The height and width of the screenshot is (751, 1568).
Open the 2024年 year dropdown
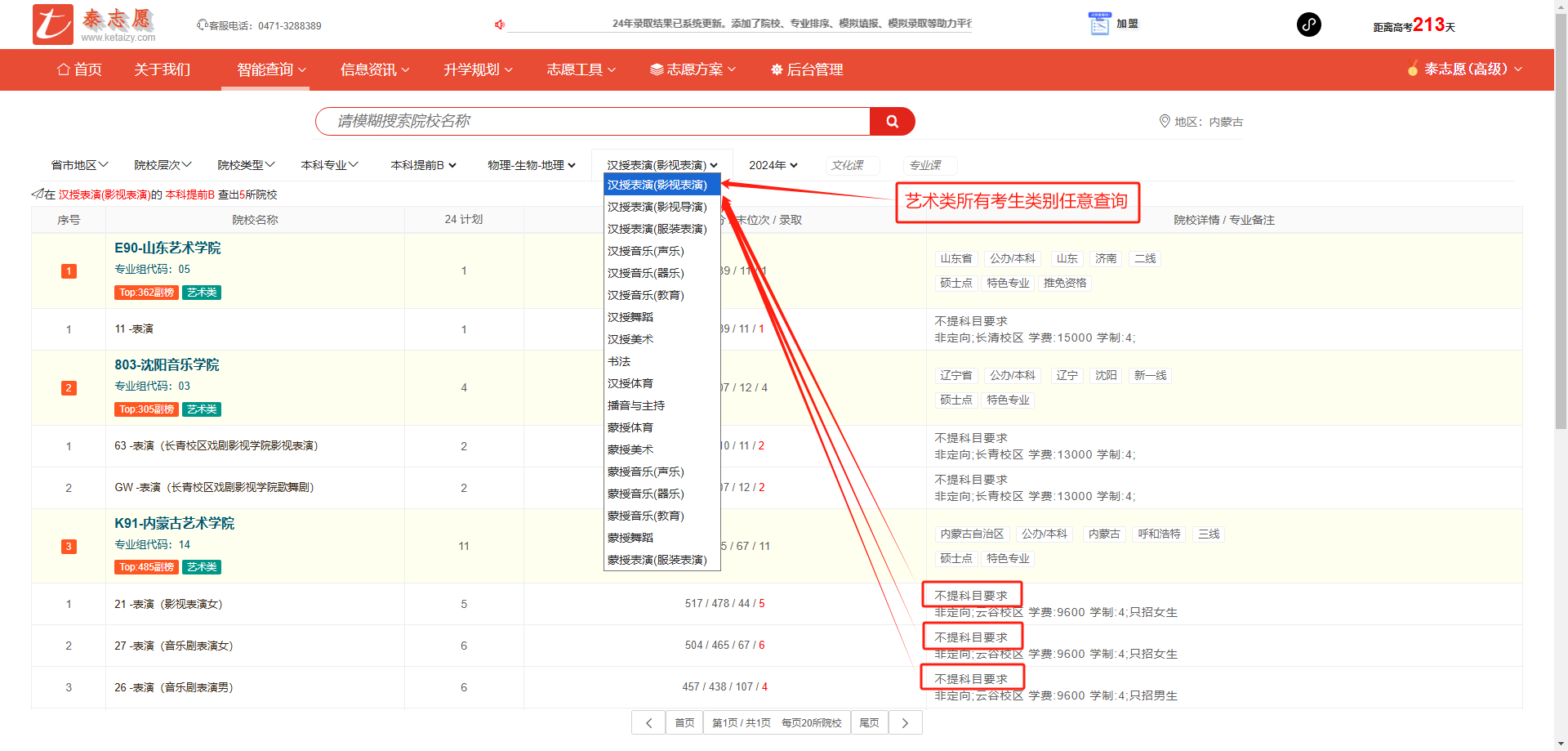pos(773,165)
